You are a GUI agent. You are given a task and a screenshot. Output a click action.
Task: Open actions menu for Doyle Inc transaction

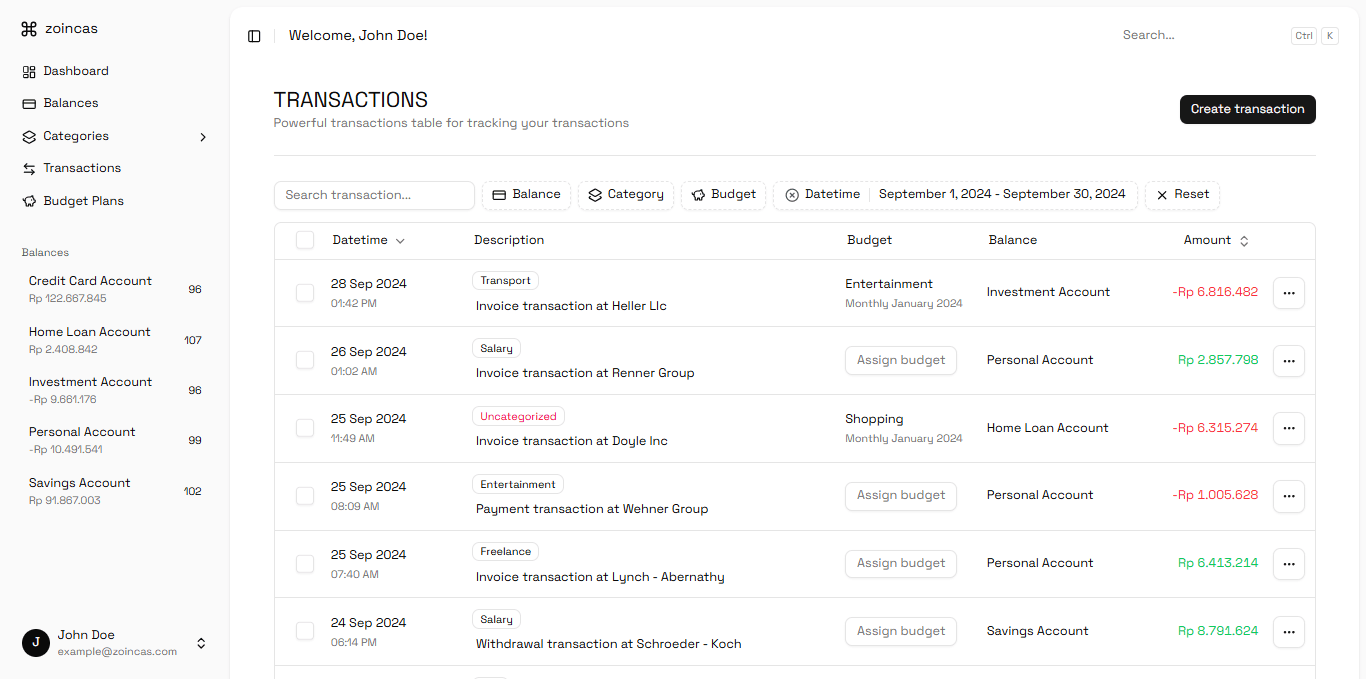pos(1288,428)
